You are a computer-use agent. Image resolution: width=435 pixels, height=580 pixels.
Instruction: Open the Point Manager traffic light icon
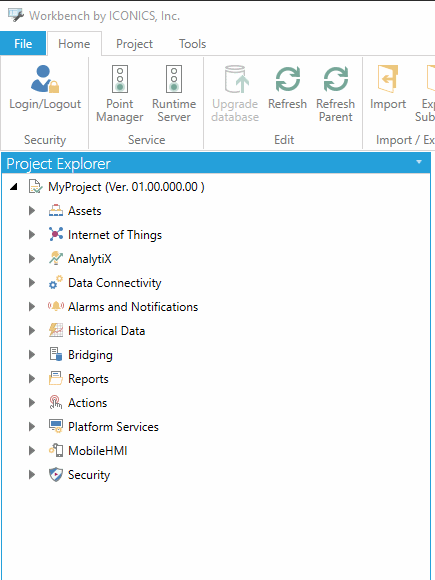120,79
